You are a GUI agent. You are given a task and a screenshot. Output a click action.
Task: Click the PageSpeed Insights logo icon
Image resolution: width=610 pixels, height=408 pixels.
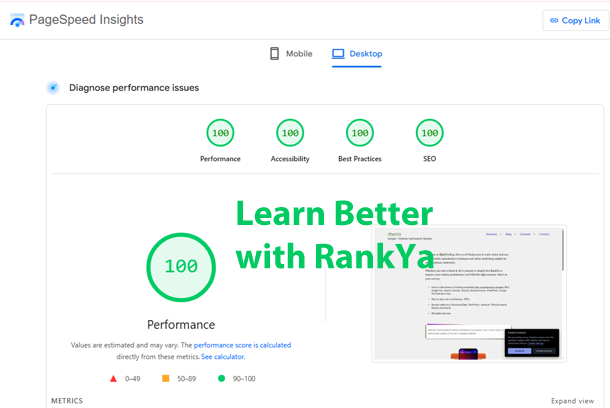pos(17,20)
